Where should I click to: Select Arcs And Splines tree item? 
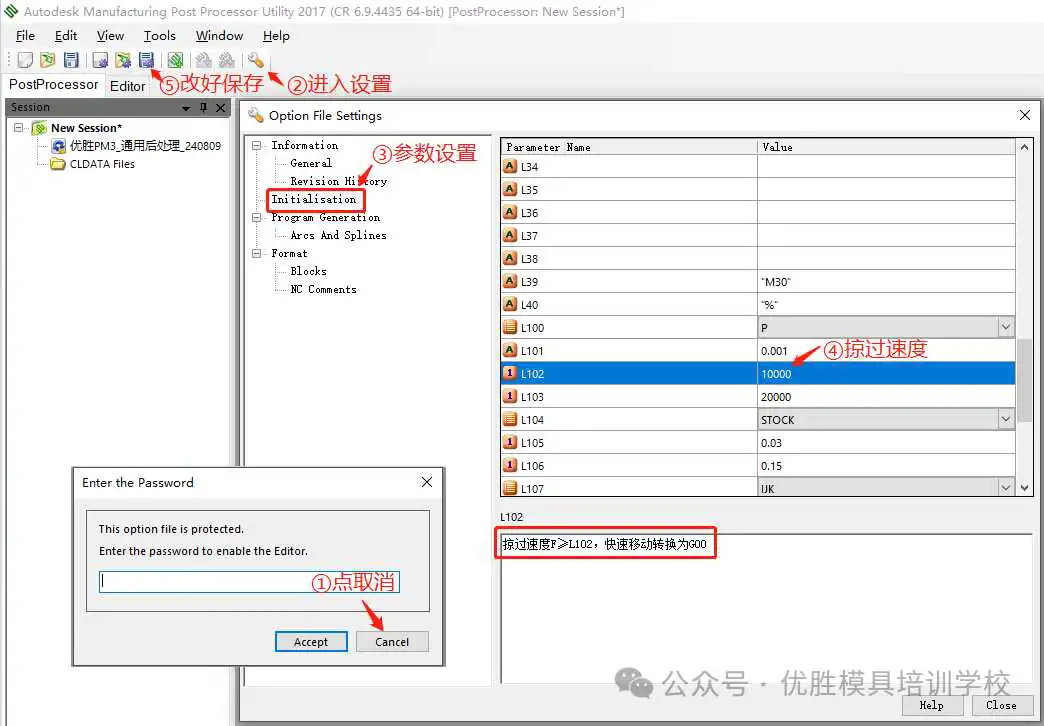(x=338, y=235)
